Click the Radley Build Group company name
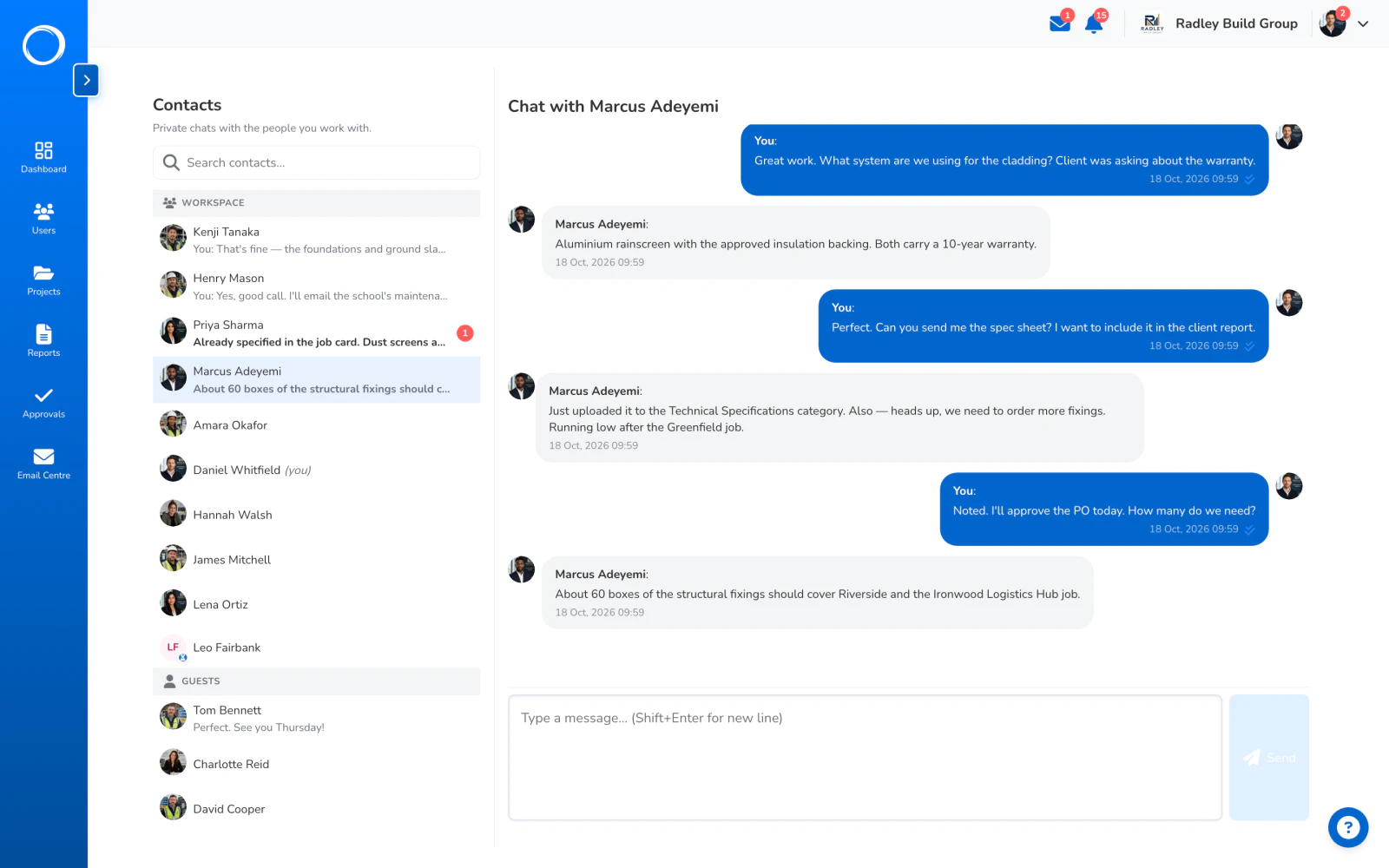Screen dimensions: 1389x868 1236,23
